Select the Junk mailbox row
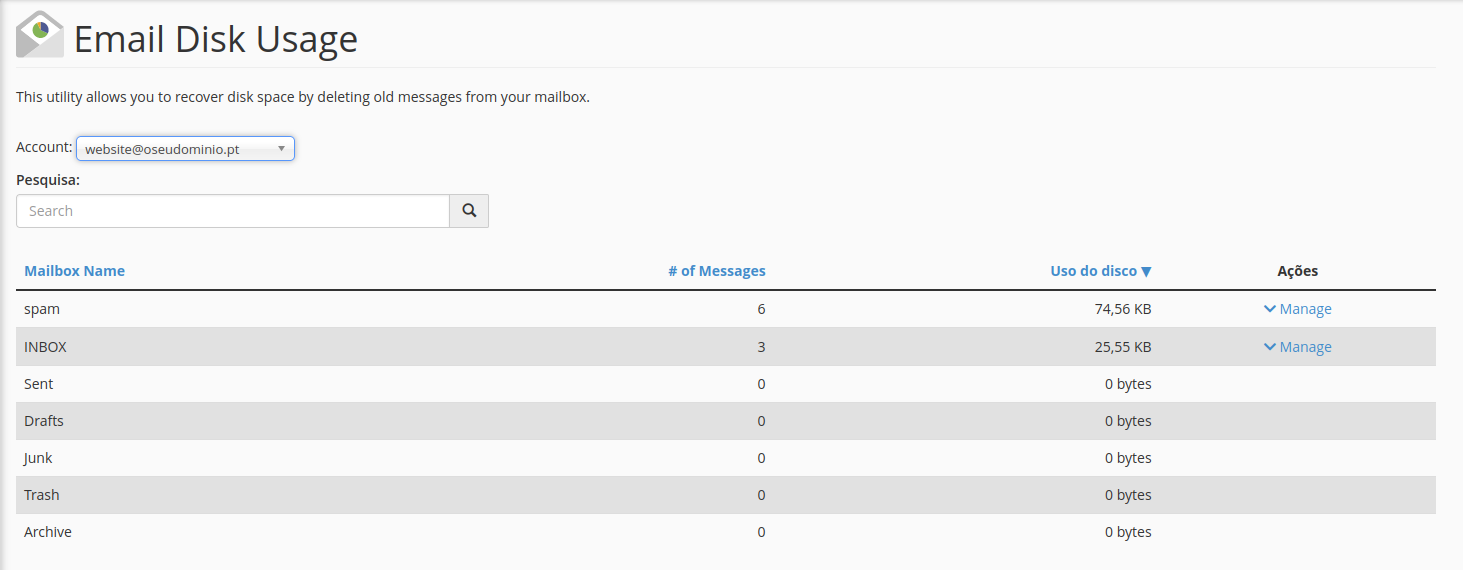The width and height of the screenshot is (1463, 570). coord(38,458)
